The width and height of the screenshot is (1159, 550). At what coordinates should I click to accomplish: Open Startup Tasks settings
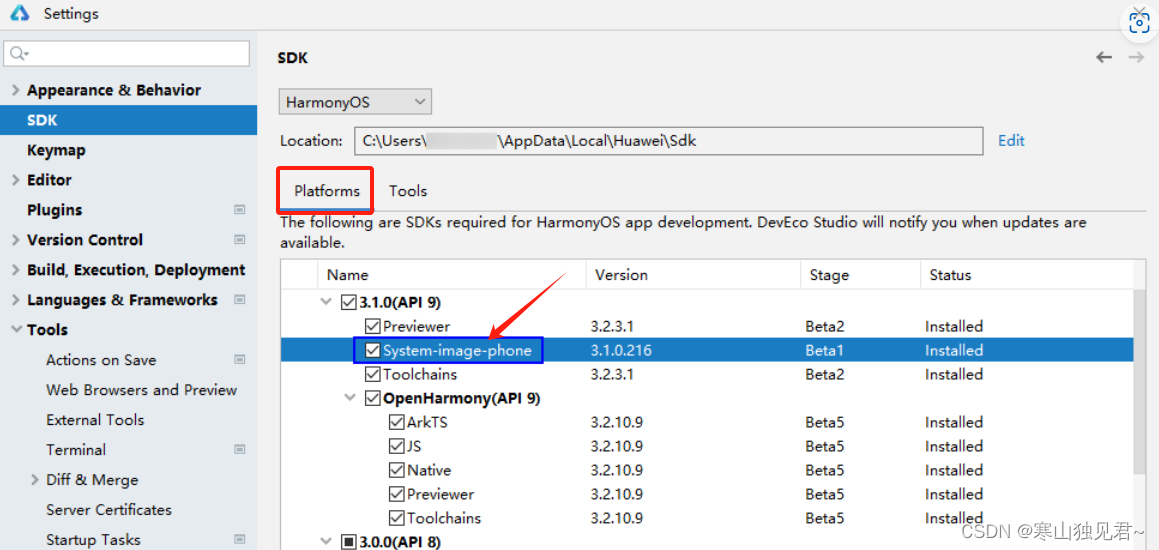93,540
